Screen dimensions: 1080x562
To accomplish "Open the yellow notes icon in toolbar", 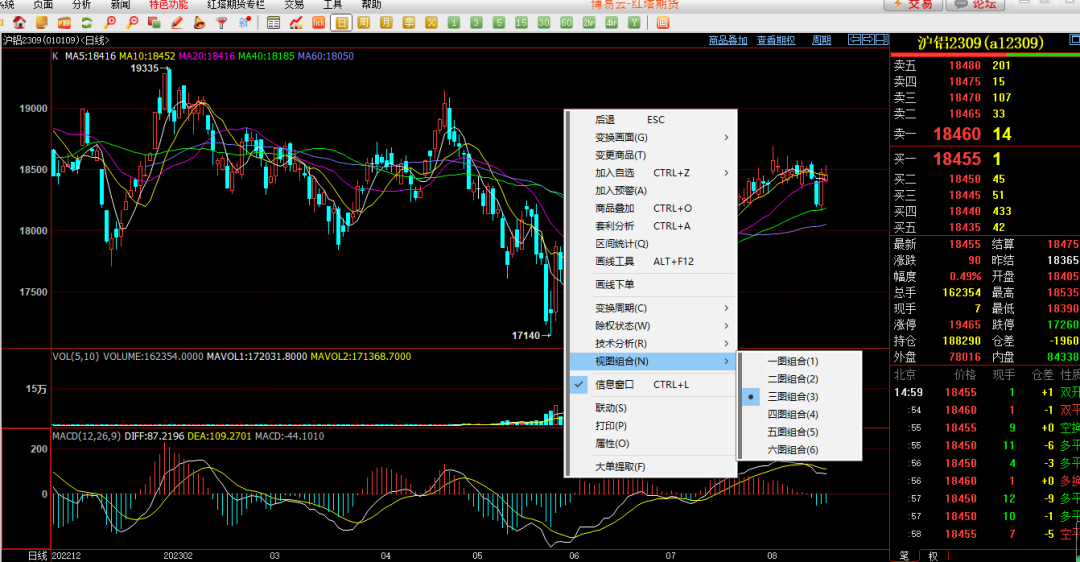I will coord(41,23).
